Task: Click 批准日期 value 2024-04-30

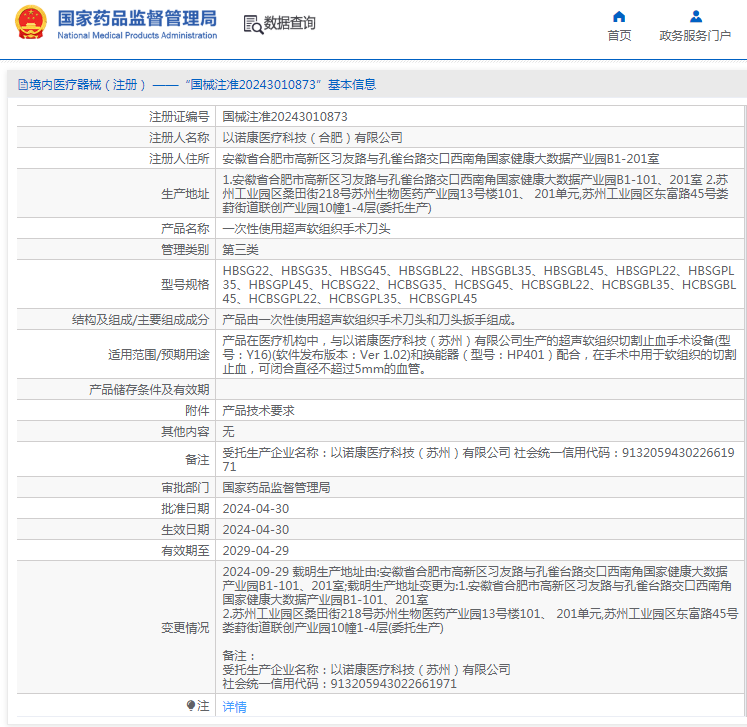Action: (256, 509)
